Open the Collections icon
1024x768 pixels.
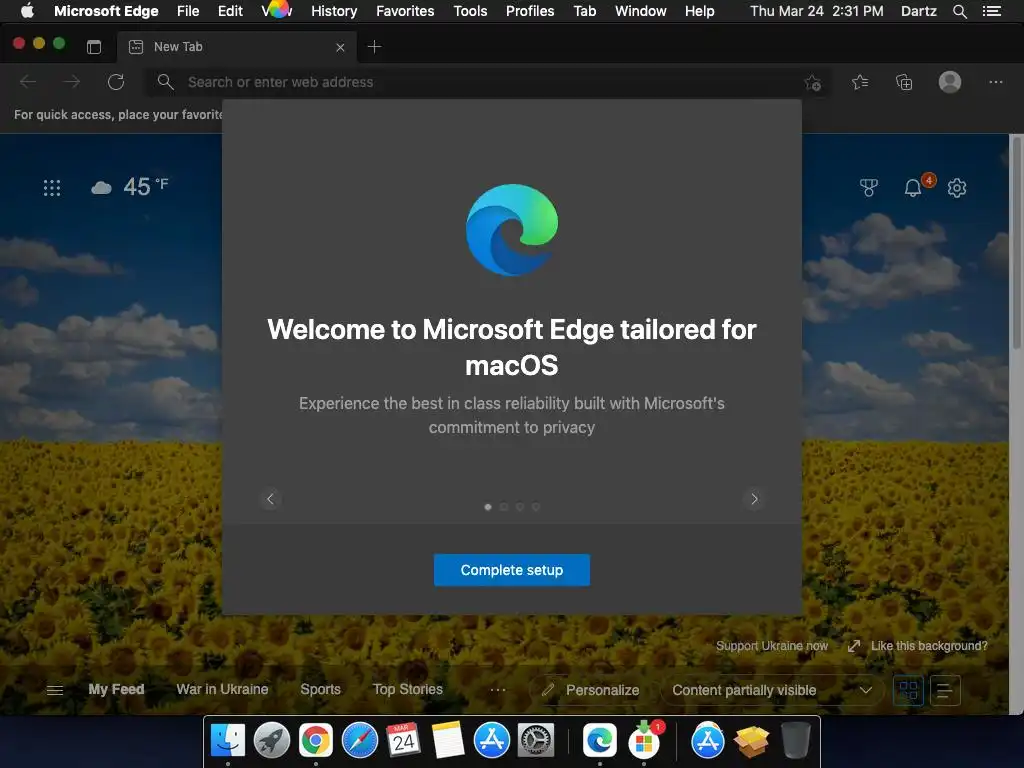(904, 82)
